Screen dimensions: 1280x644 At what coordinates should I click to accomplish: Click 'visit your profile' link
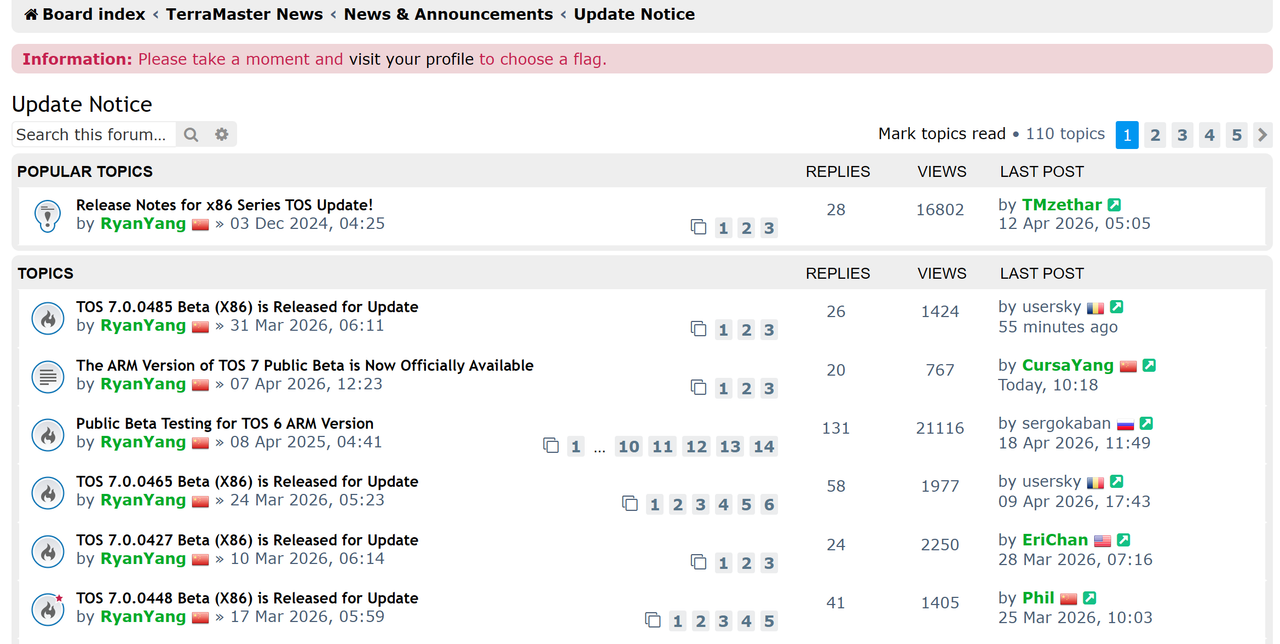point(411,59)
